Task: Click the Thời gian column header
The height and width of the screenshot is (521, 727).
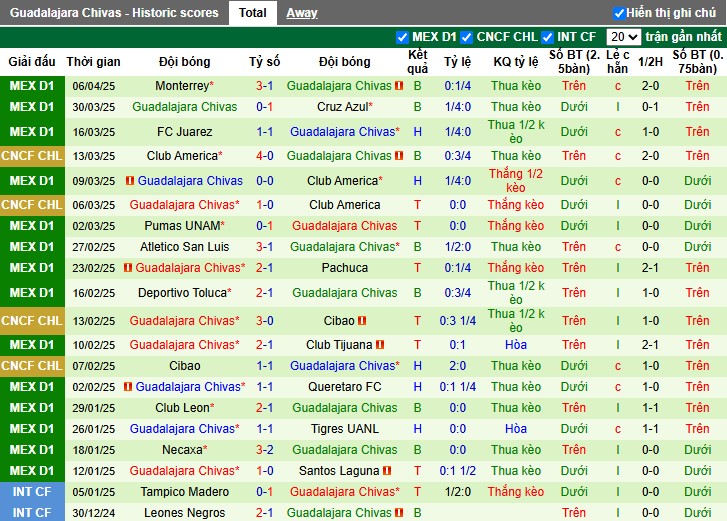Action: [93, 62]
